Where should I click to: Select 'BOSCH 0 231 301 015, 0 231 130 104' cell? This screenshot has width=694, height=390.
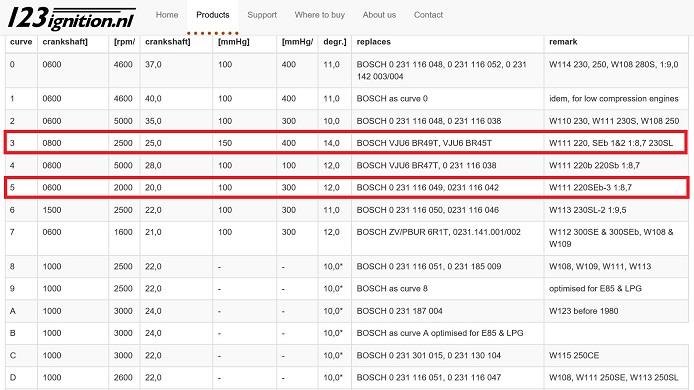[428, 355]
